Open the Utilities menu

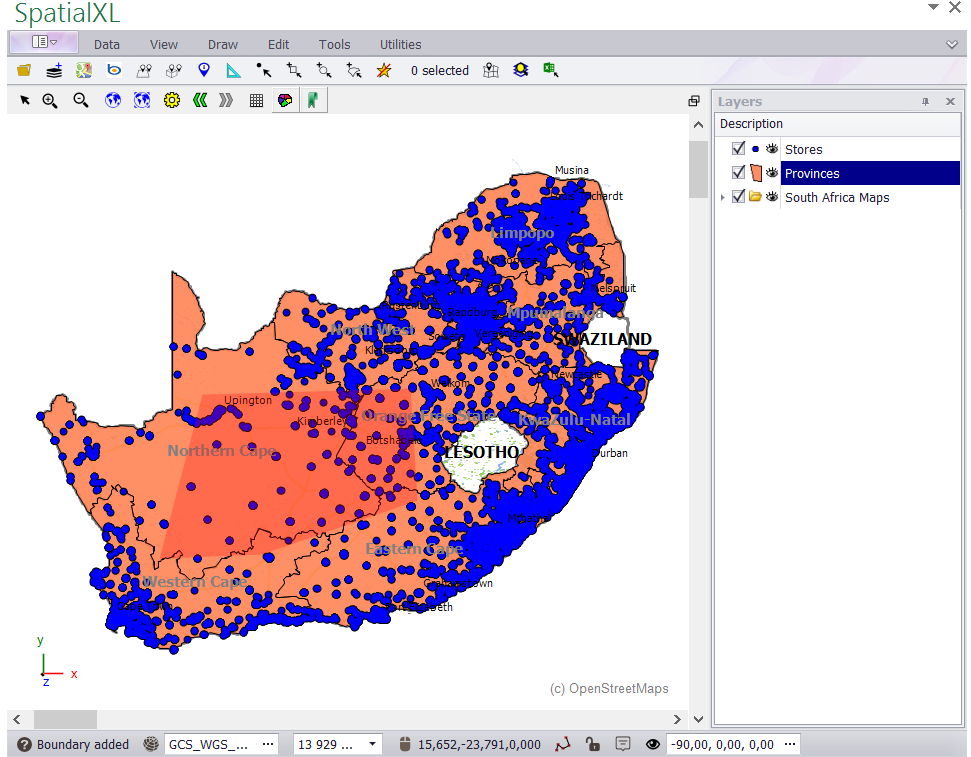point(400,44)
